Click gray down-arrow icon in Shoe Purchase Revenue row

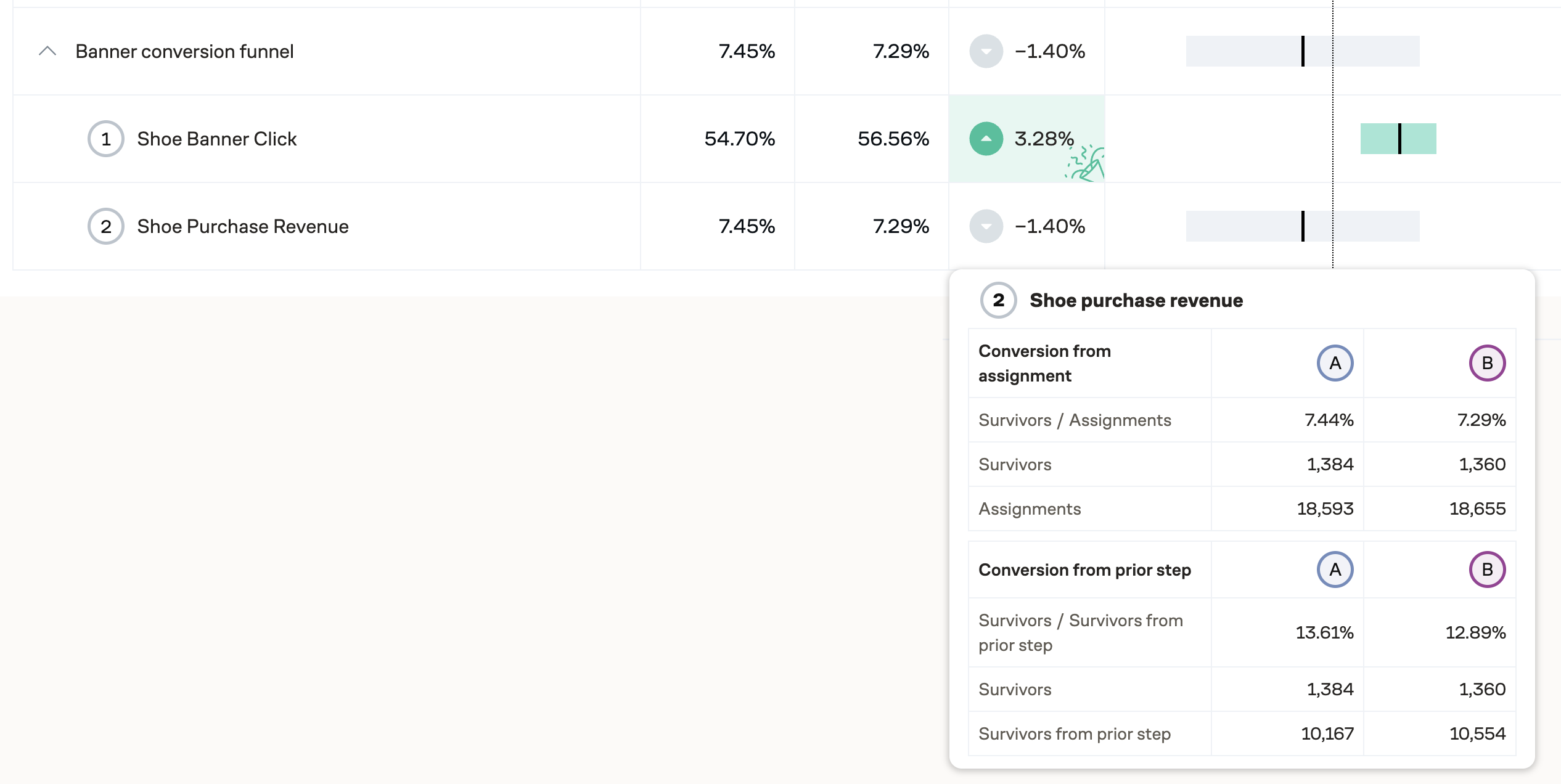point(986,226)
